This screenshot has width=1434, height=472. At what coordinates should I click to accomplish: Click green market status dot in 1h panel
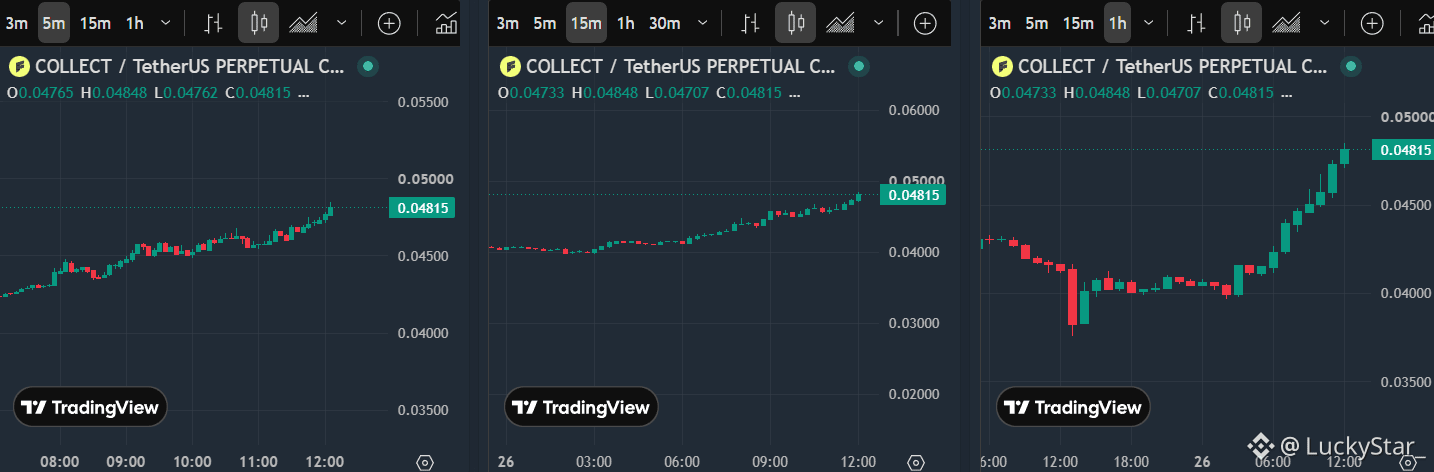(x=1351, y=67)
